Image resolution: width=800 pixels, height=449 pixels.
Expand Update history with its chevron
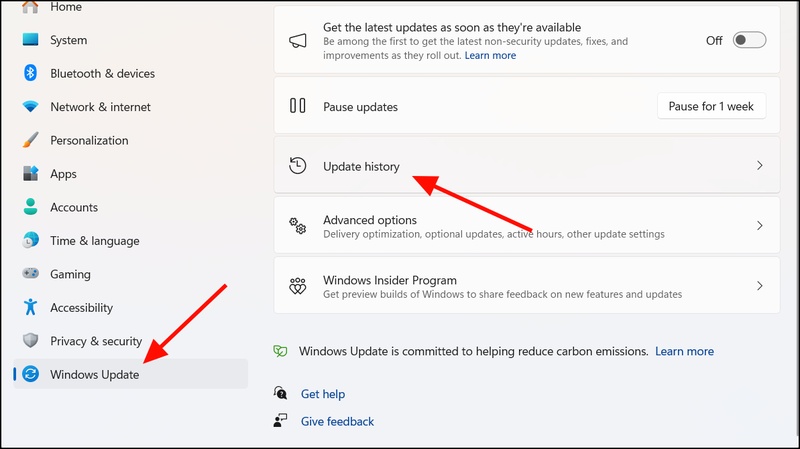point(759,166)
